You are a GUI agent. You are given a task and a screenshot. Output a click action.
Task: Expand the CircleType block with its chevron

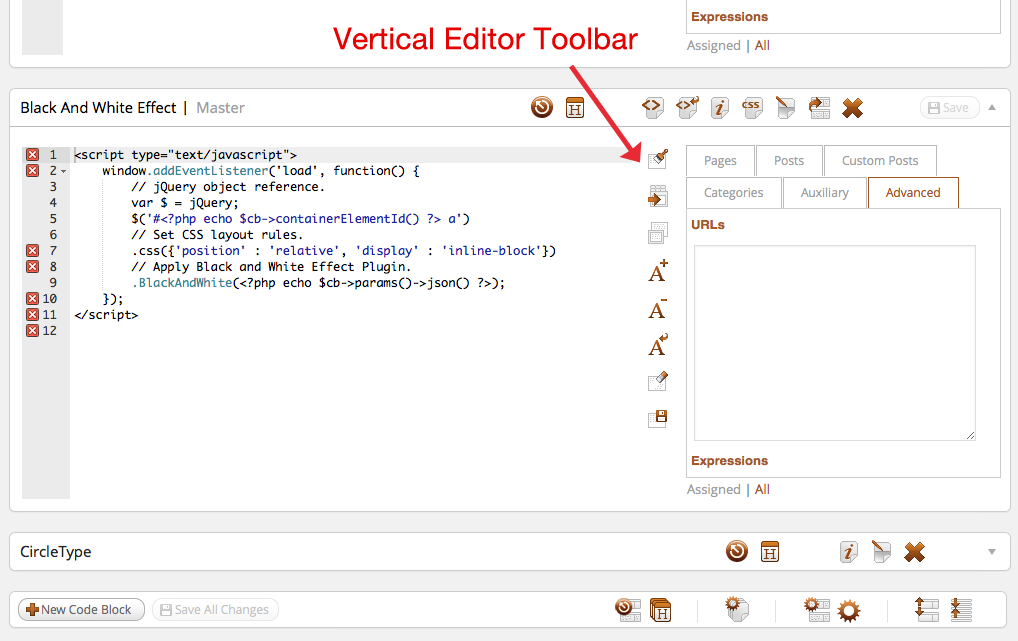[x=990, y=551]
